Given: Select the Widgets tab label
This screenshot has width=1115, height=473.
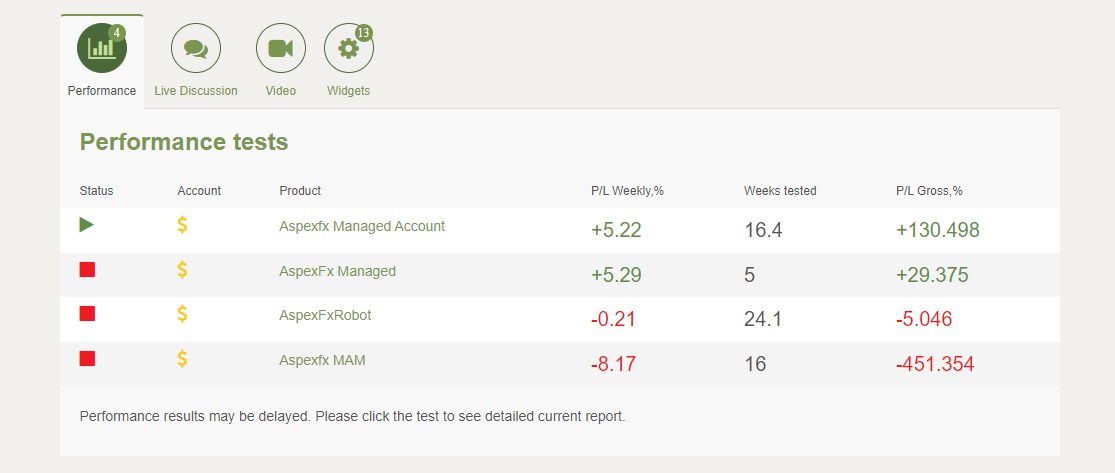Looking at the screenshot, I should (348, 91).
